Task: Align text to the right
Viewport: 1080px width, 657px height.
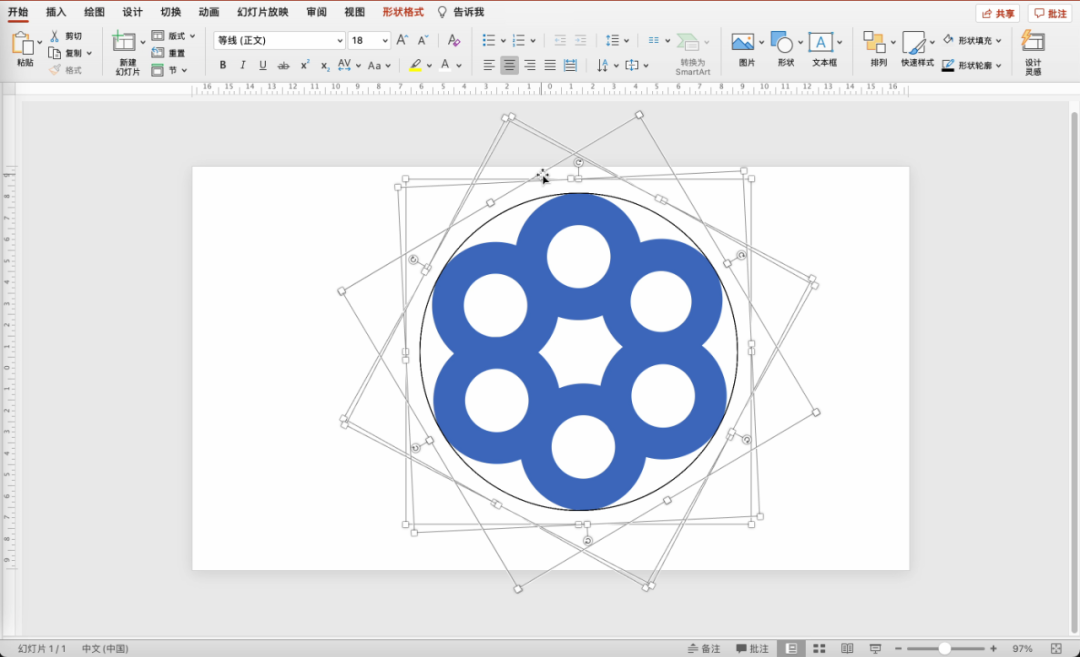Action: [x=530, y=65]
